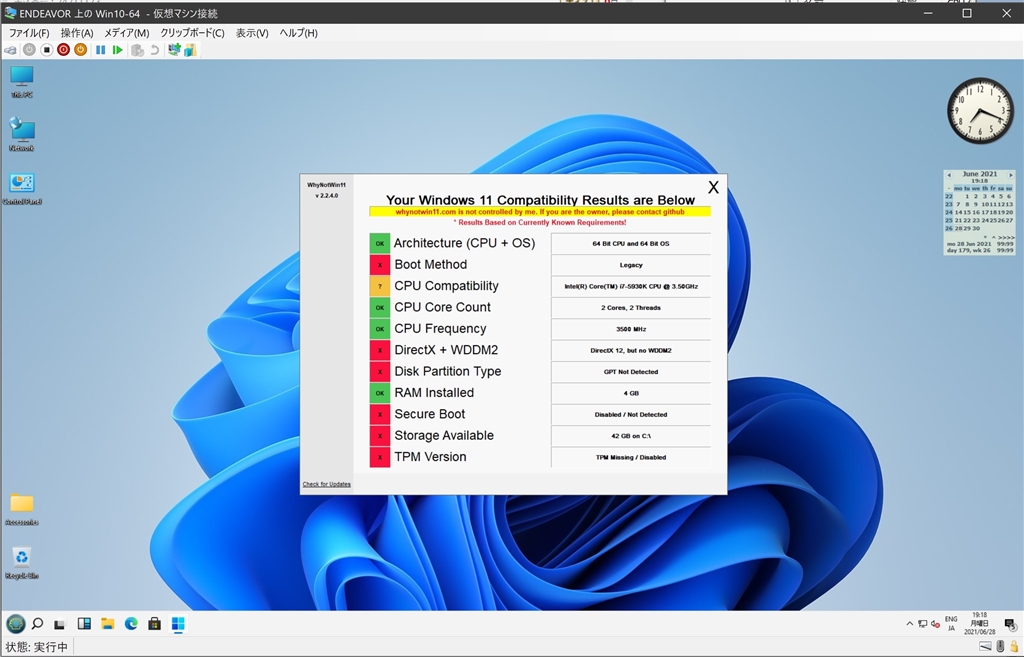Open the shell Start orb in guest taskbar

(x=16, y=624)
